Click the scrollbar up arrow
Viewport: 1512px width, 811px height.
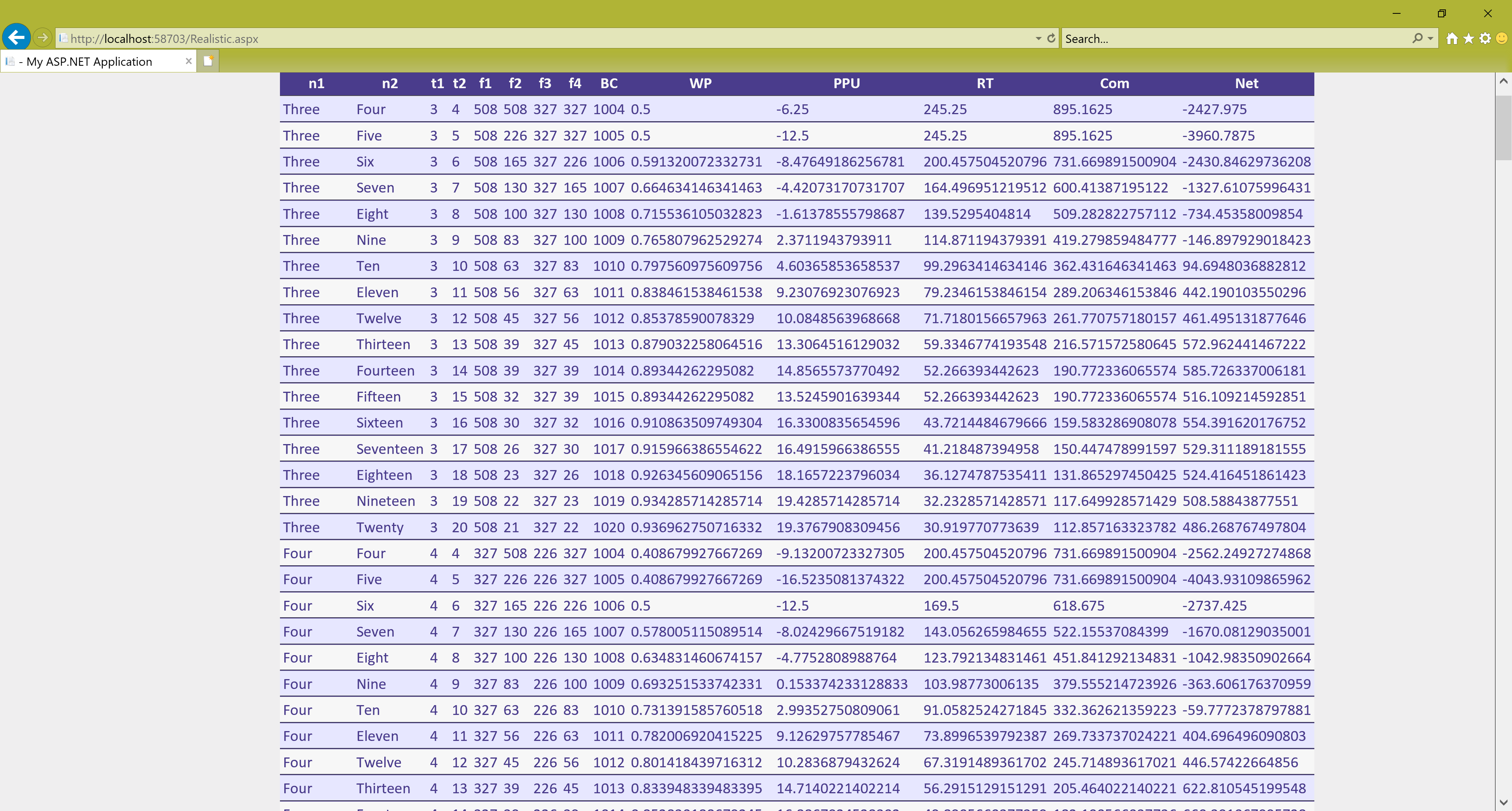coord(1503,81)
